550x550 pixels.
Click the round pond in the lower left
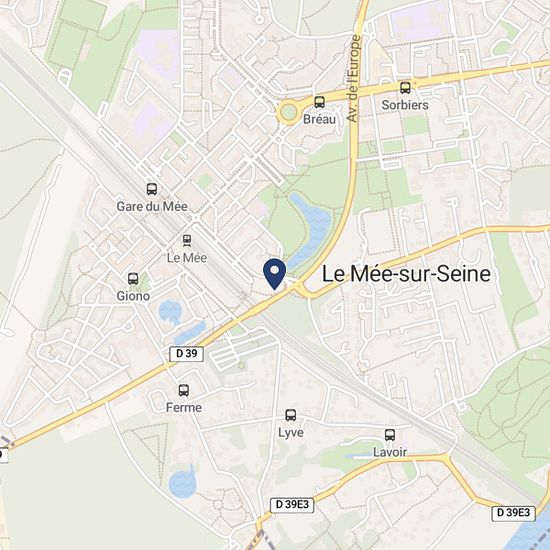(182, 483)
